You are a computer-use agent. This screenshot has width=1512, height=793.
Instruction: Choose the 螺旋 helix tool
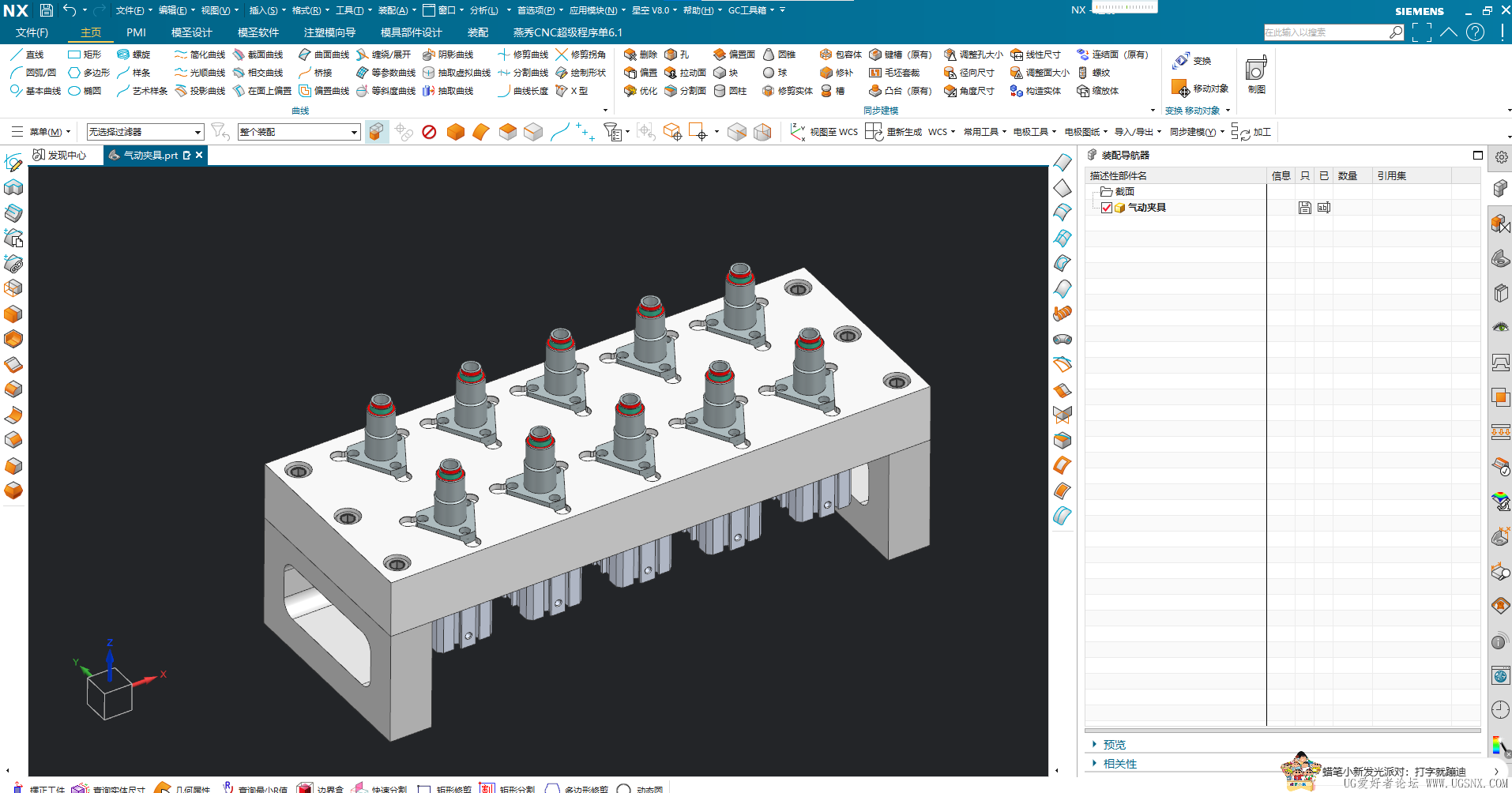point(134,54)
